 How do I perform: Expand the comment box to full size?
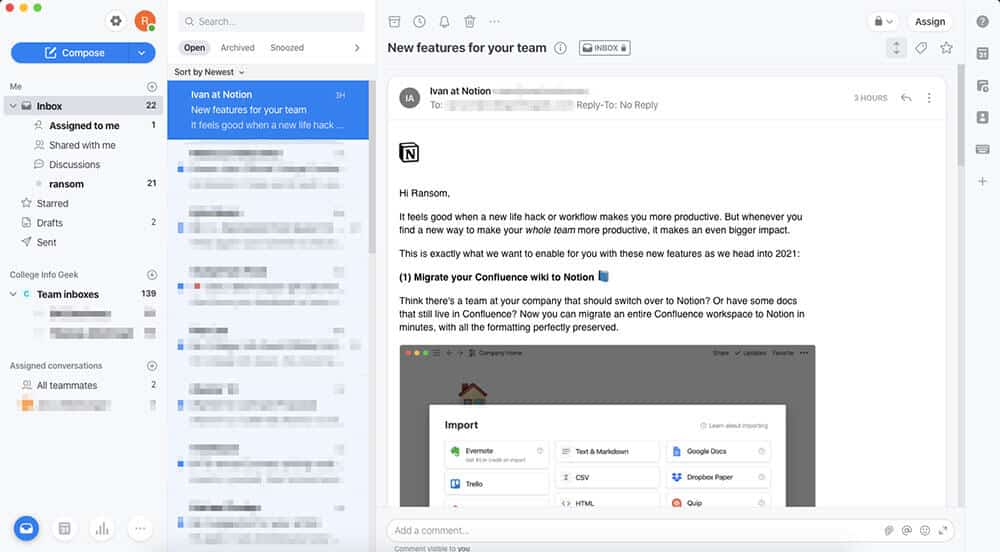tap(943, 530)
